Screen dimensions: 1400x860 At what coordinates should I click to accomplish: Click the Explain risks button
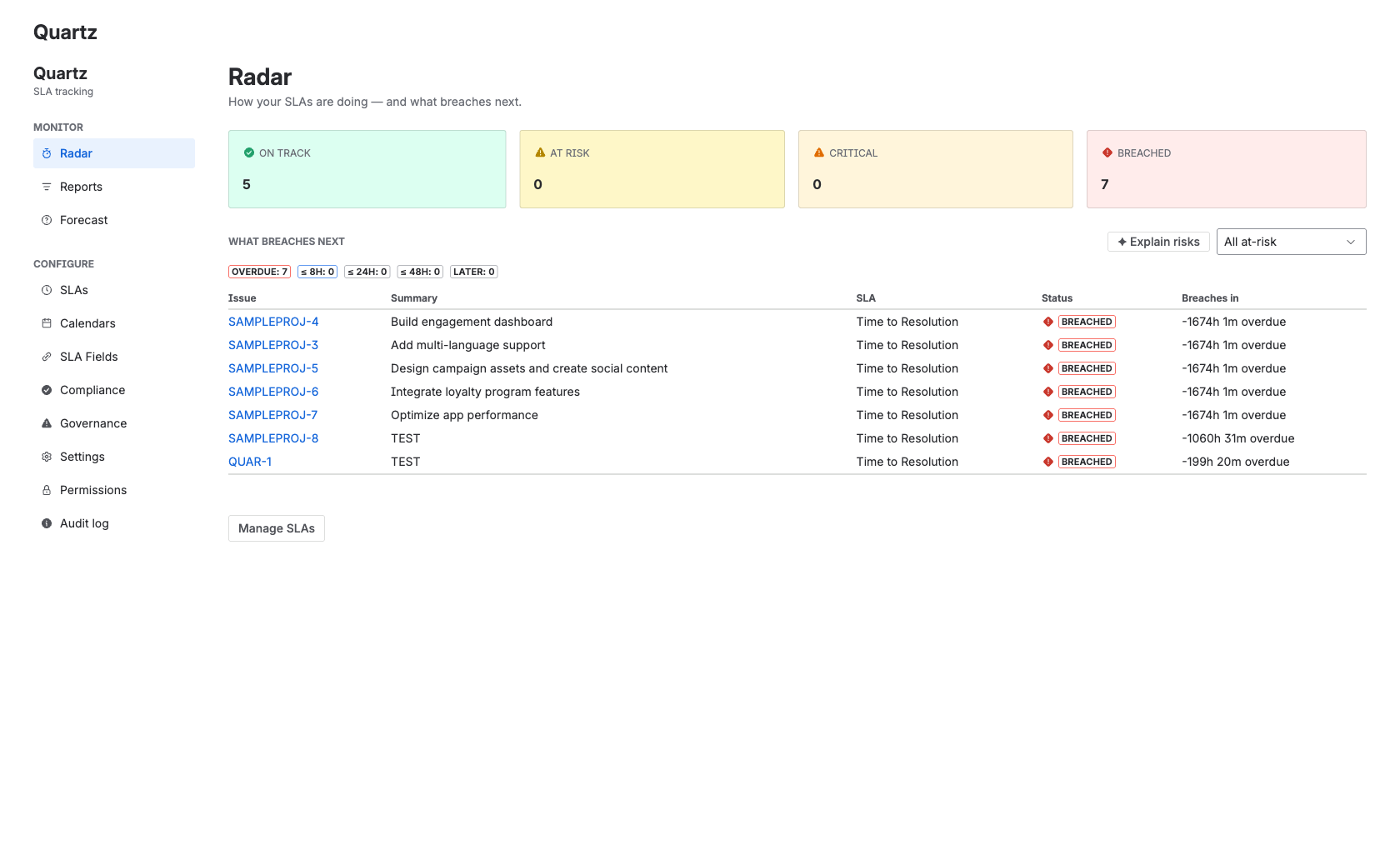pos(1158,242)
